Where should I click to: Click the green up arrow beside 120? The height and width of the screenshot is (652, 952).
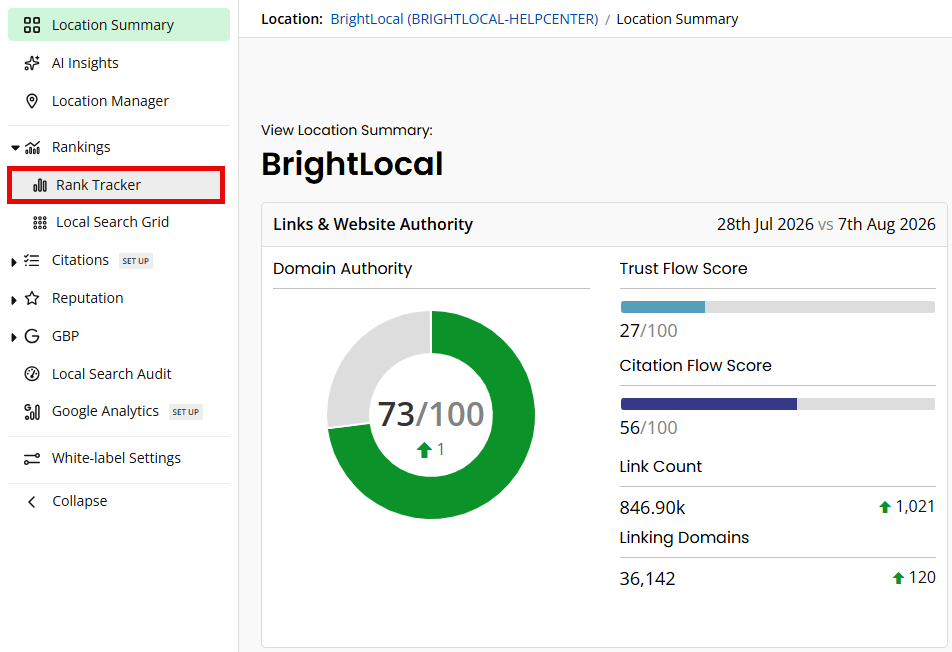899,578
